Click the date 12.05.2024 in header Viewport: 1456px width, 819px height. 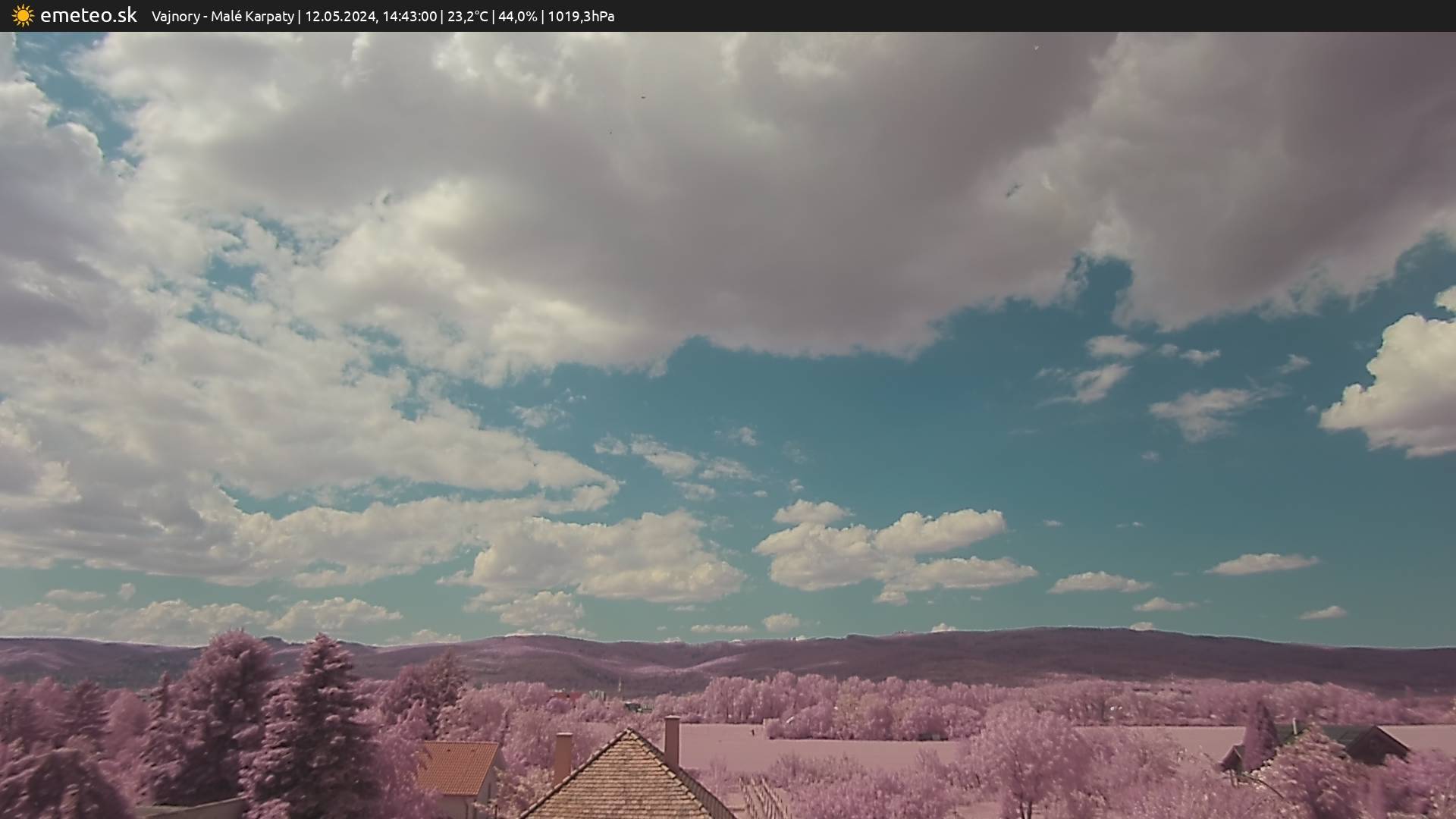pos(340,16)
